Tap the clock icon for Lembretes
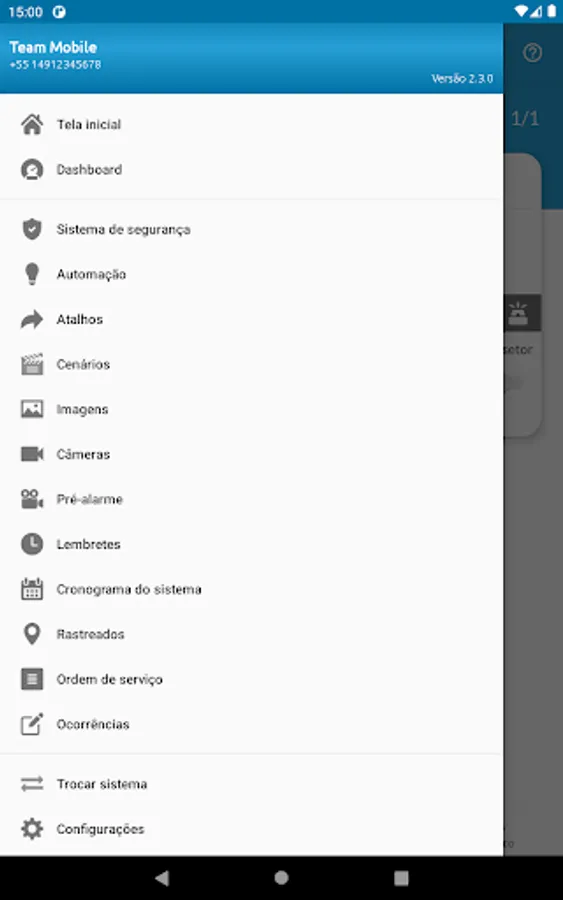The image size is (563, 900). pyautogui.click(x=32, y=544)
